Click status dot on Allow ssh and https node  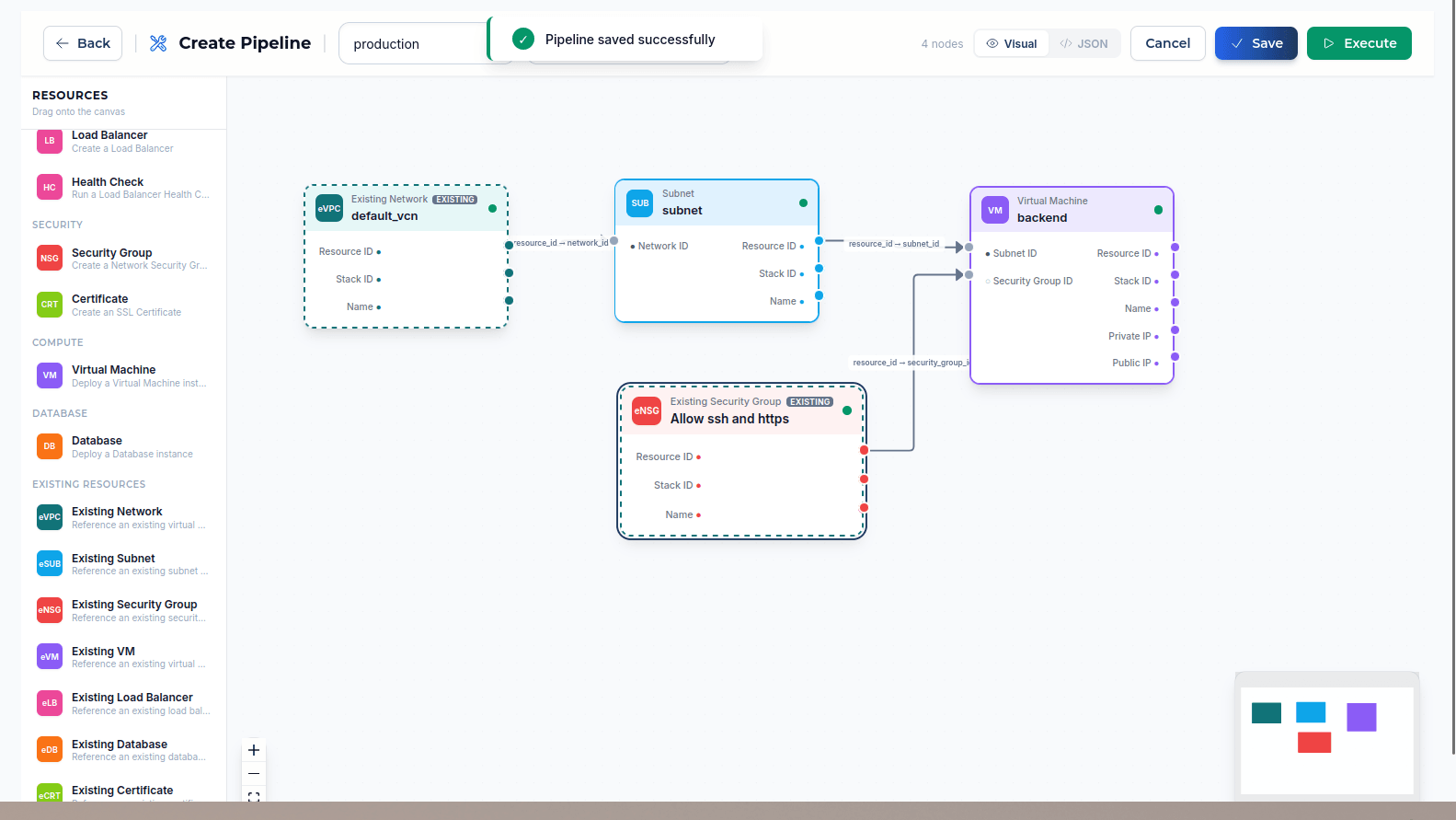pyautogui.click(x=847, y=410)
